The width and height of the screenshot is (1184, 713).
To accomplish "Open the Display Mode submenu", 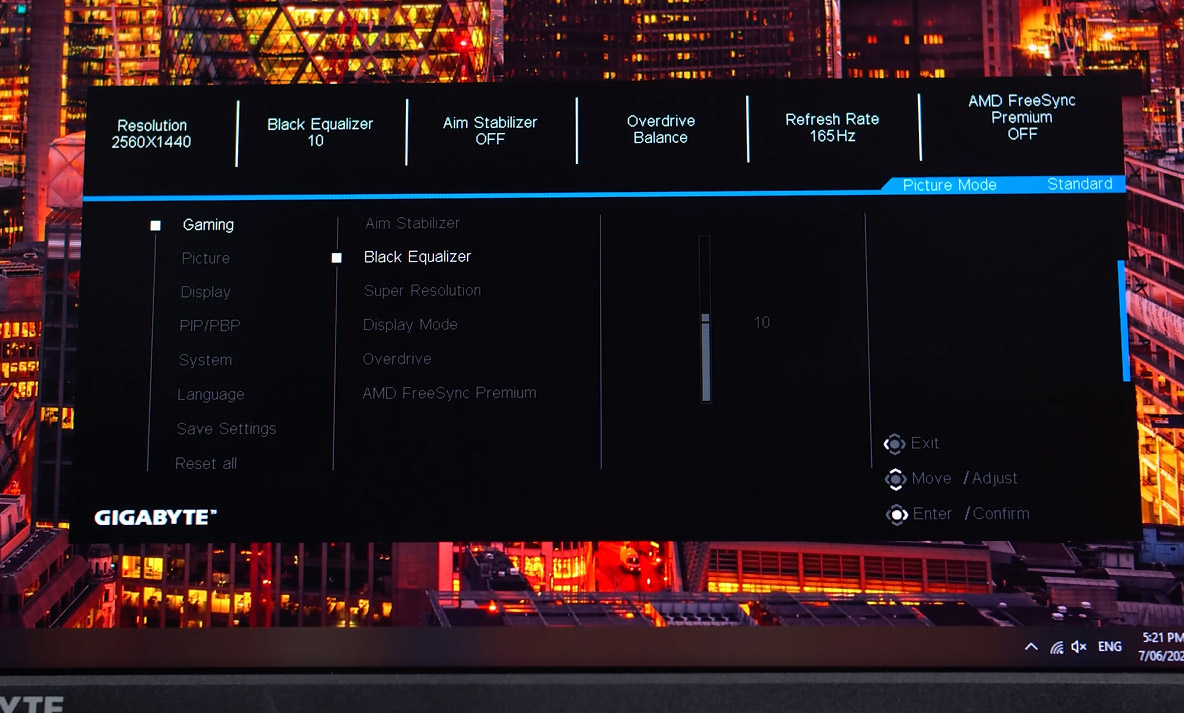I will tap(410, 324).
